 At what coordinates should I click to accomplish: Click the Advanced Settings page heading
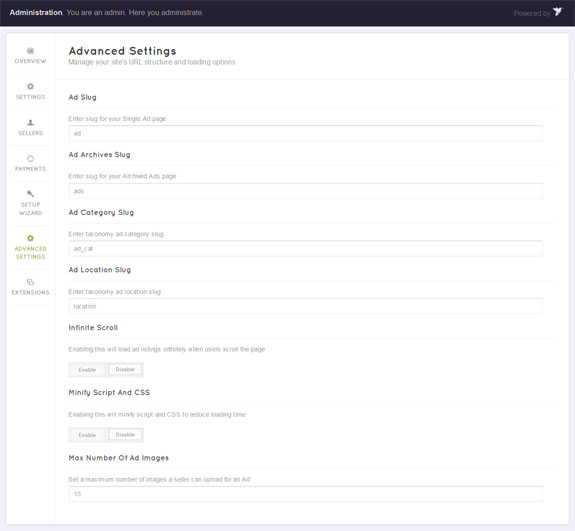click(x=122, y=51)
